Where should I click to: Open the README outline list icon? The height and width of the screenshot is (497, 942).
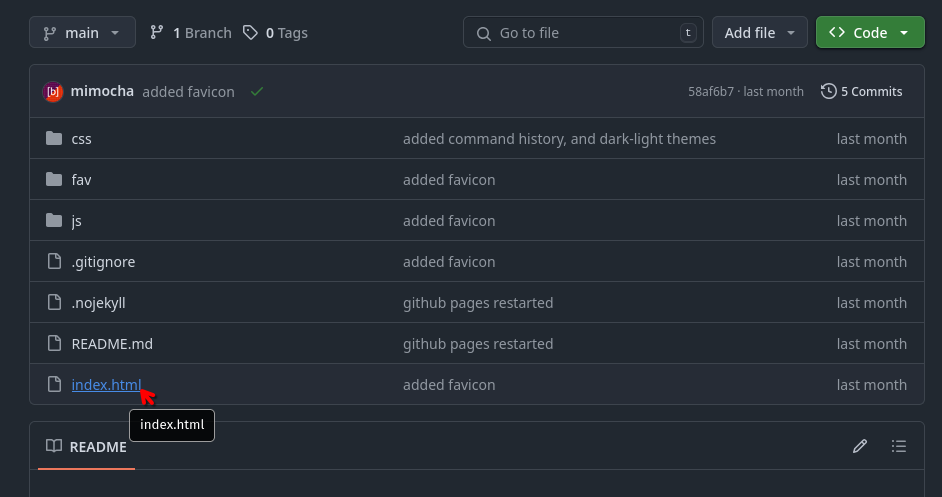(x=899, y=446)
